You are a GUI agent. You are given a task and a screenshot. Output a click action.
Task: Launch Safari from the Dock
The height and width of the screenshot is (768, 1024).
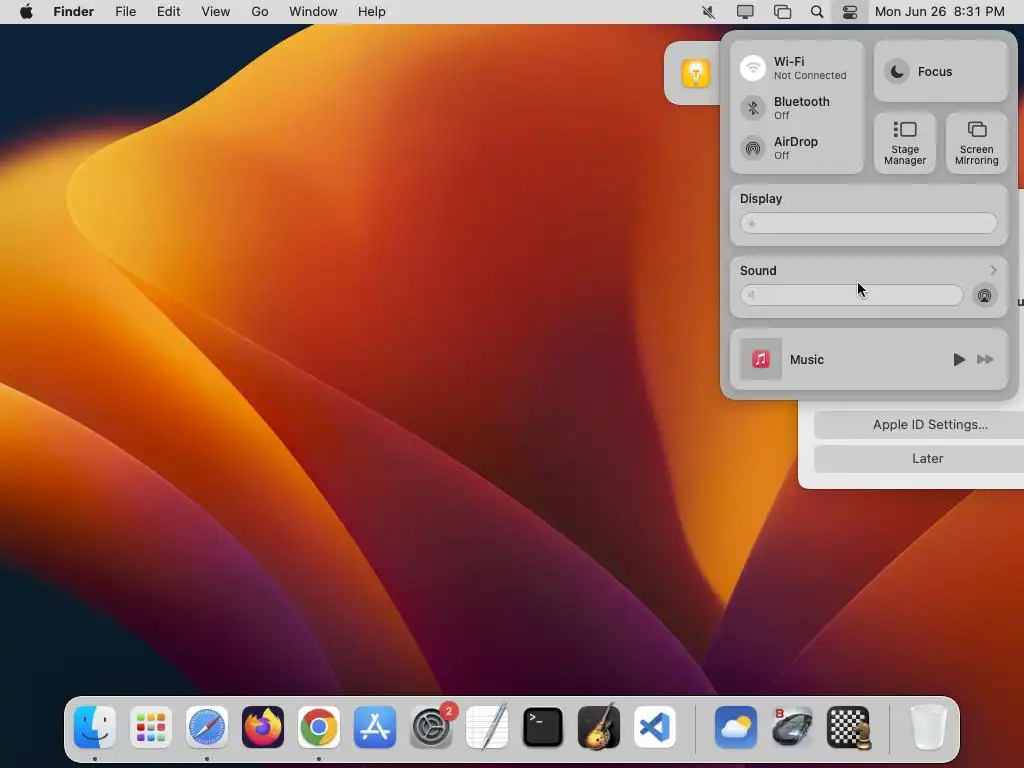(207, 727)
